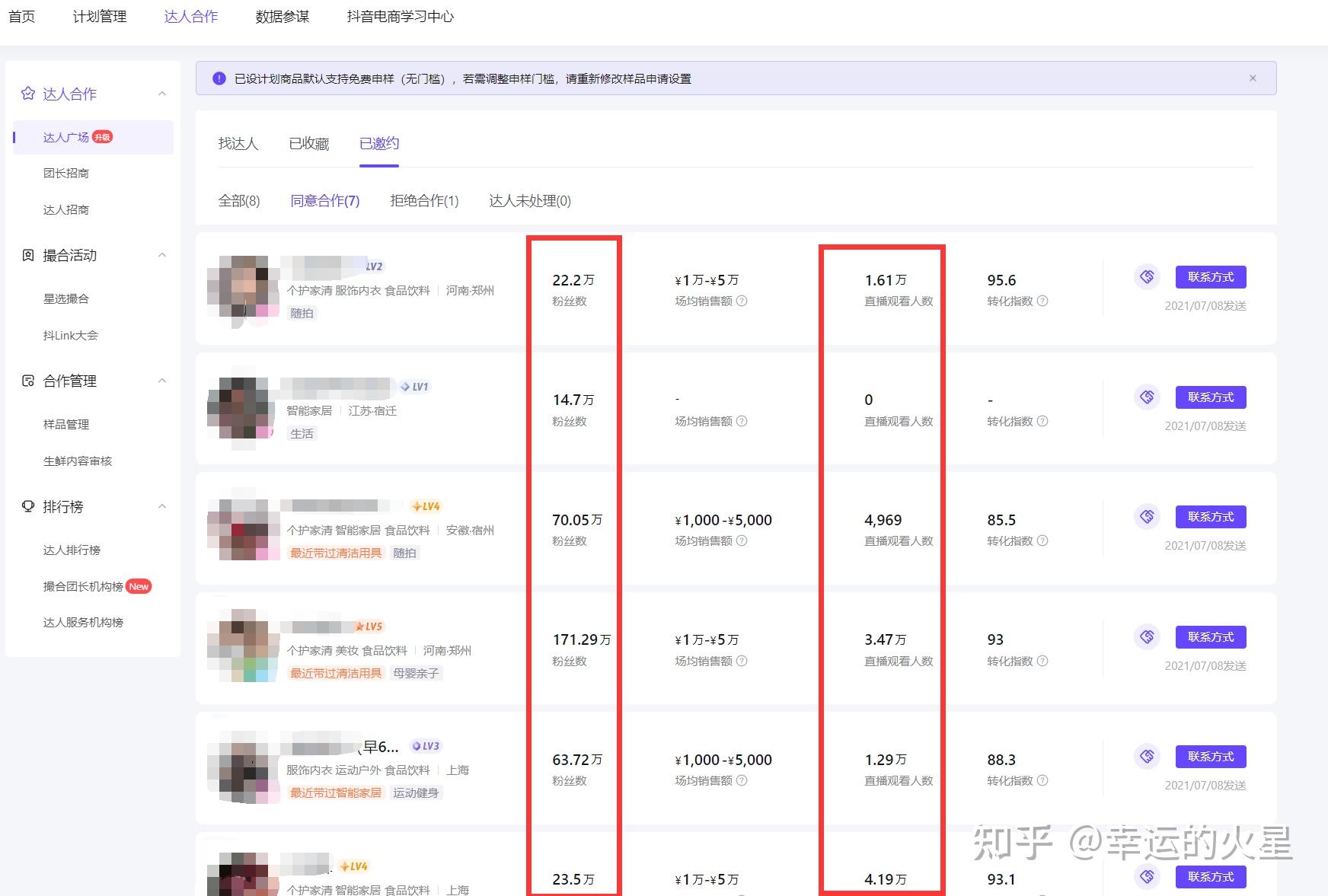Collapse the 合作管理 sidebar section

tap(162, 381)
